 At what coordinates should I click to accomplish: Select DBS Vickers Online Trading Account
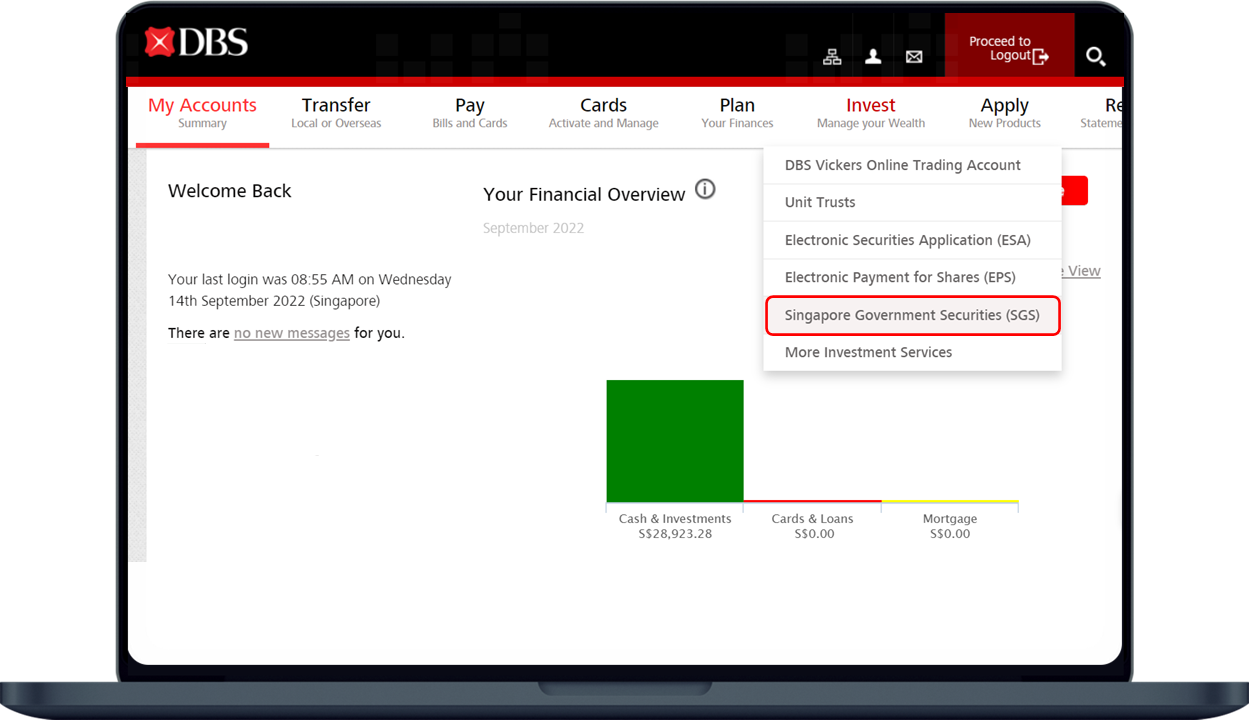tap(902, 165)
